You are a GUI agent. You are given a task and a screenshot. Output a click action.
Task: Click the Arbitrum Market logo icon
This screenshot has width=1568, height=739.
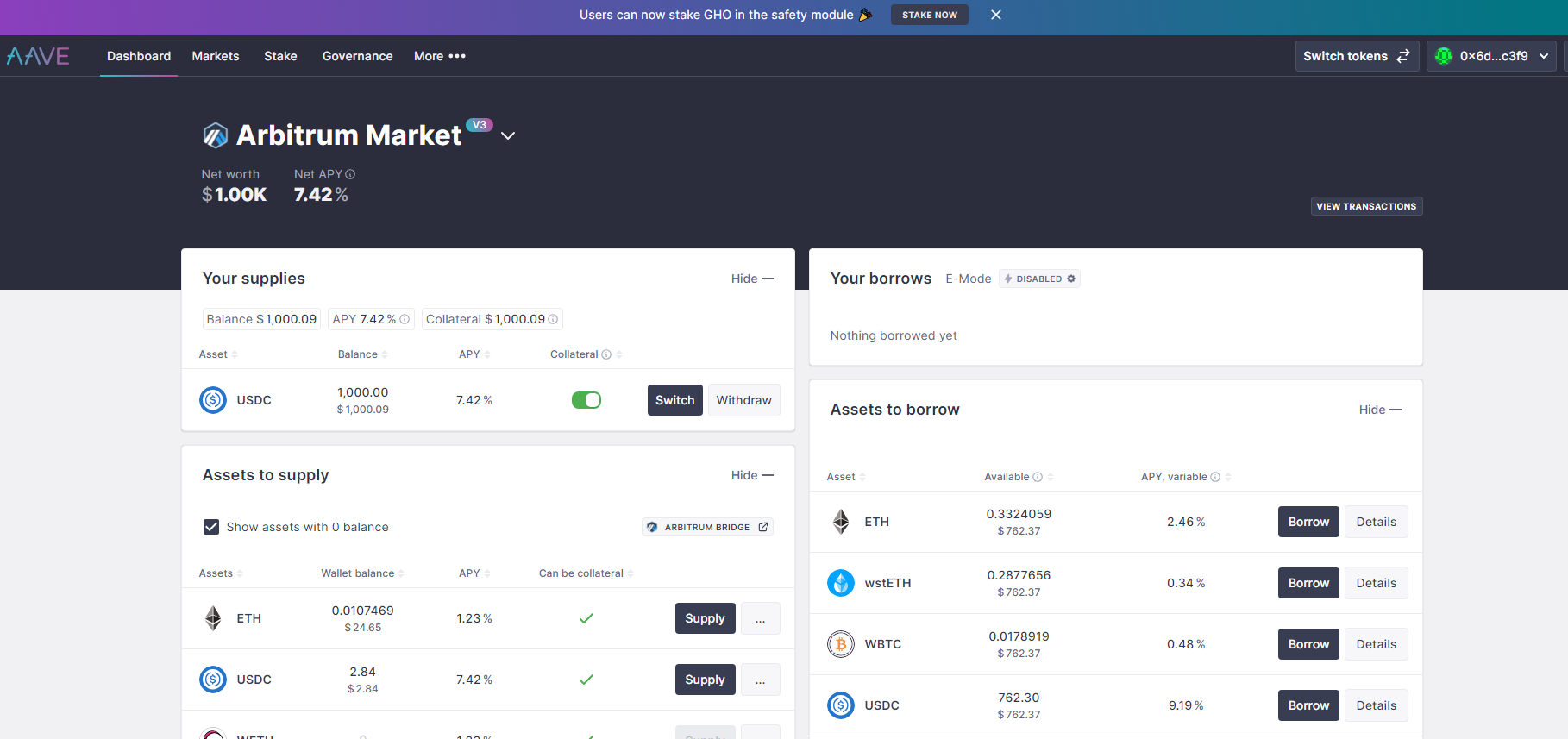[x=215, y=135]
